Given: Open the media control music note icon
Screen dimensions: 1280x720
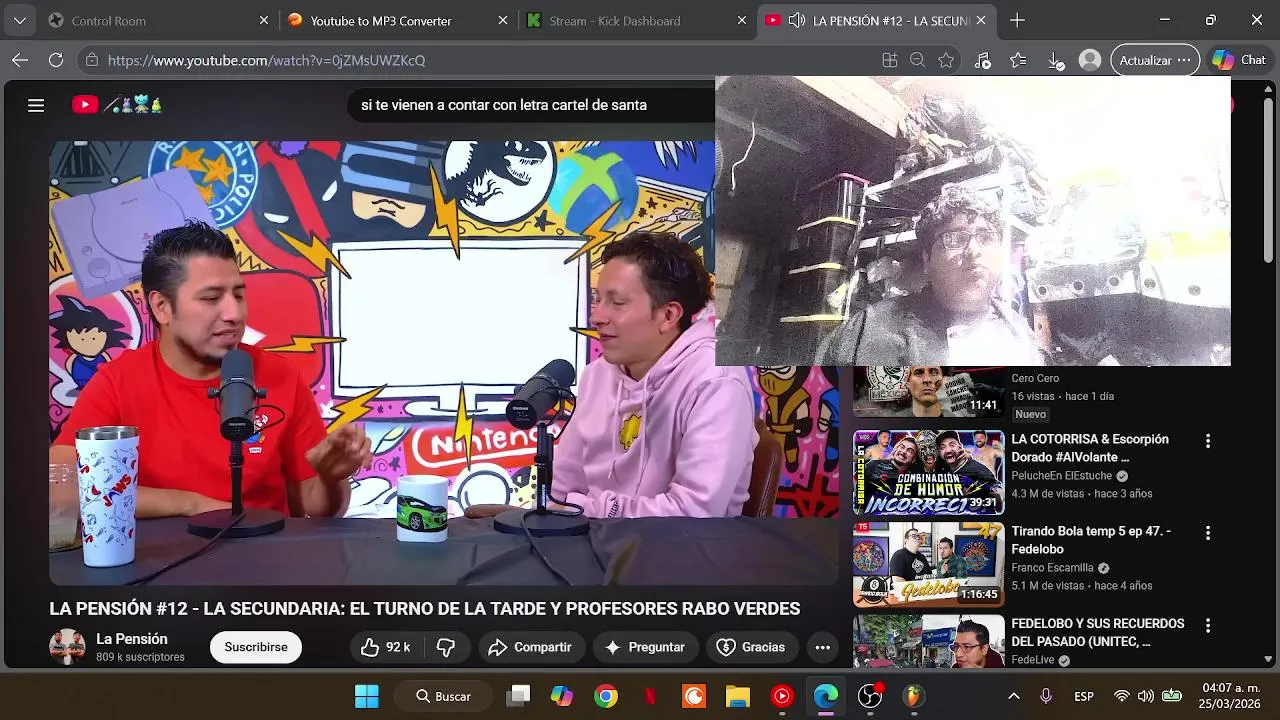Looking at the screenshot, I should 983,60.
